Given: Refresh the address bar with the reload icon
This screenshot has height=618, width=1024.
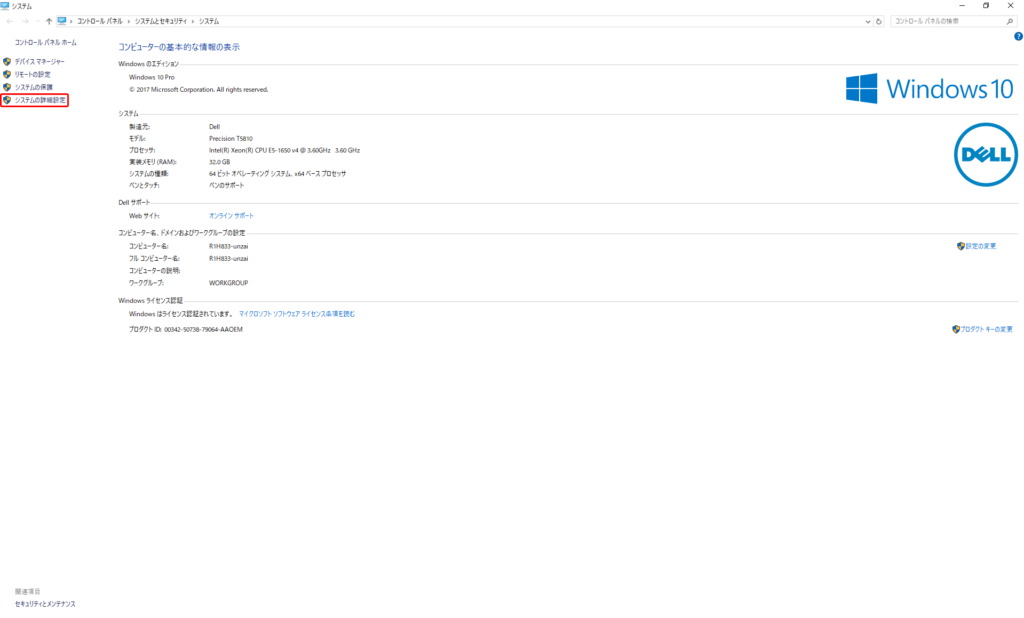Looking at the screenshot, I should pyautogui.click(x=879, y=21).
